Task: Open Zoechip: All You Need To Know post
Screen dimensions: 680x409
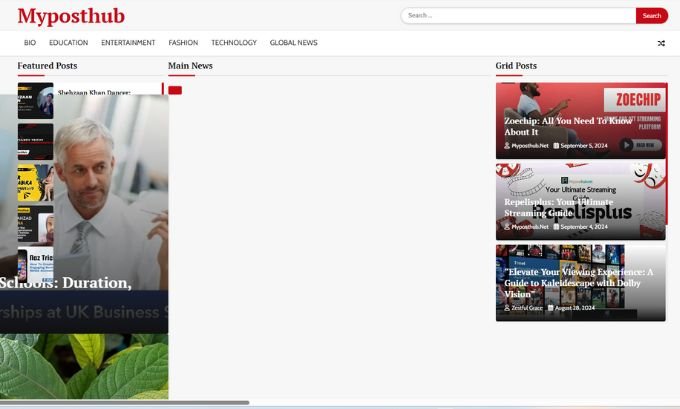Action: pyautogui.click(x=568, y=126)
